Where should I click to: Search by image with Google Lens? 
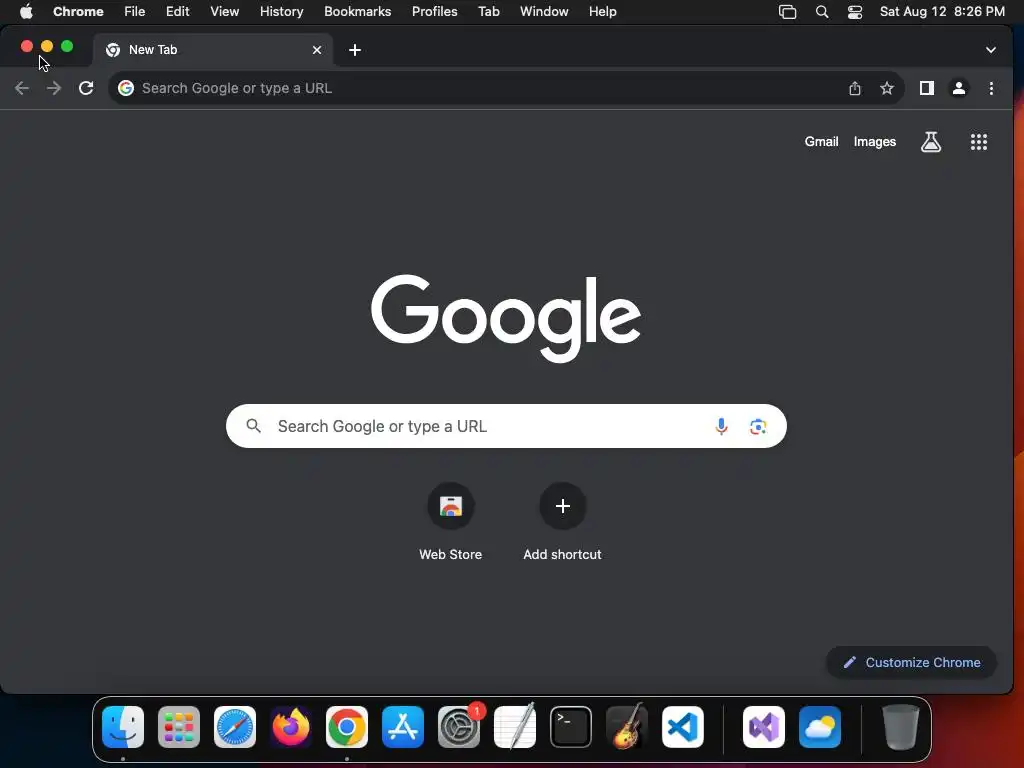coord(758,426)
